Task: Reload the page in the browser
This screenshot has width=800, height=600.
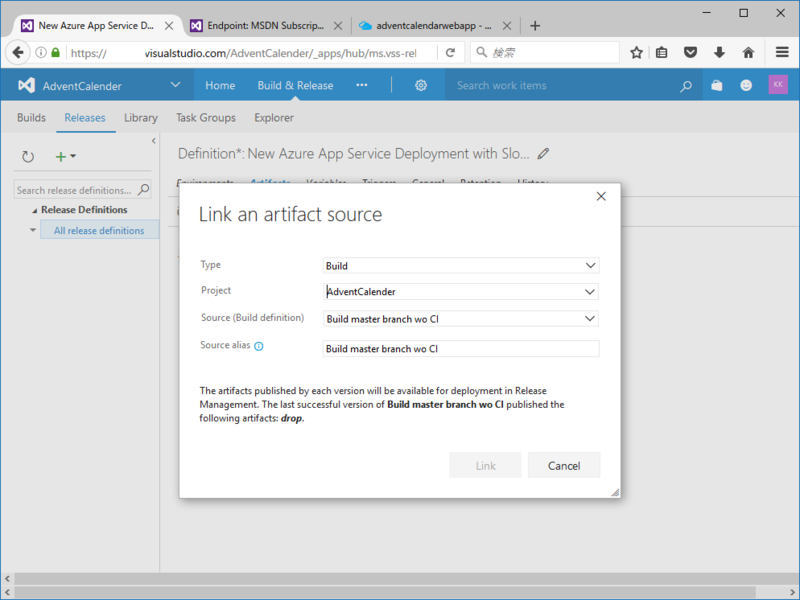Action: [450, 52]
